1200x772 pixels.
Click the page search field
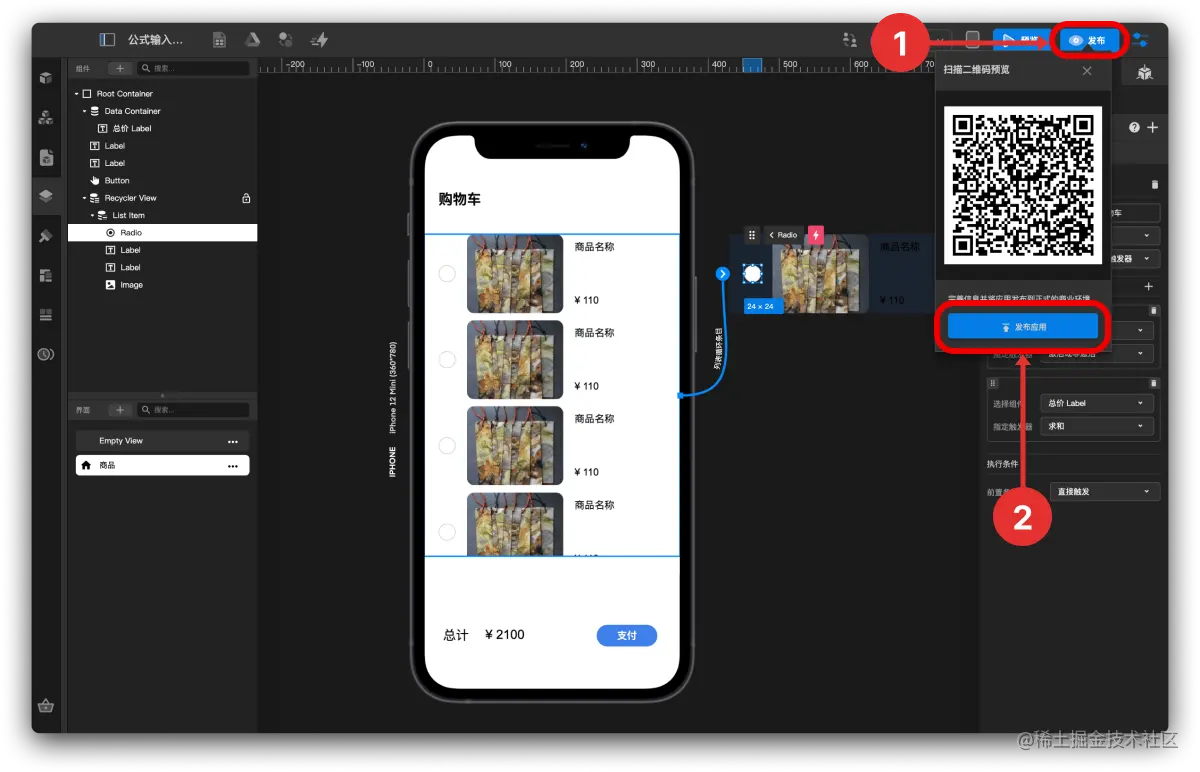[x=193, y=410]
